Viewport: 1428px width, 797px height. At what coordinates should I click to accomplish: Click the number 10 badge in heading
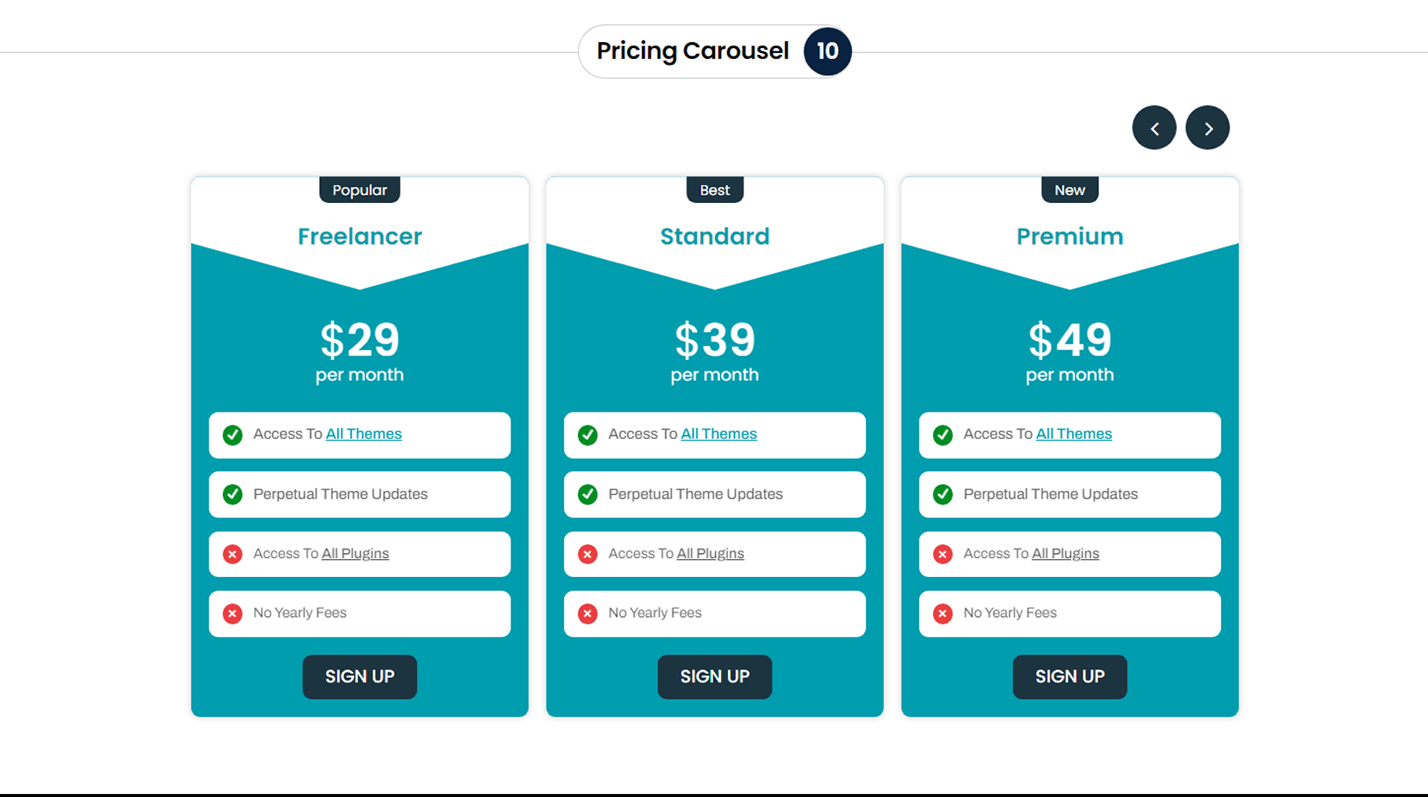pyautogui.click(x=827, y=51)
